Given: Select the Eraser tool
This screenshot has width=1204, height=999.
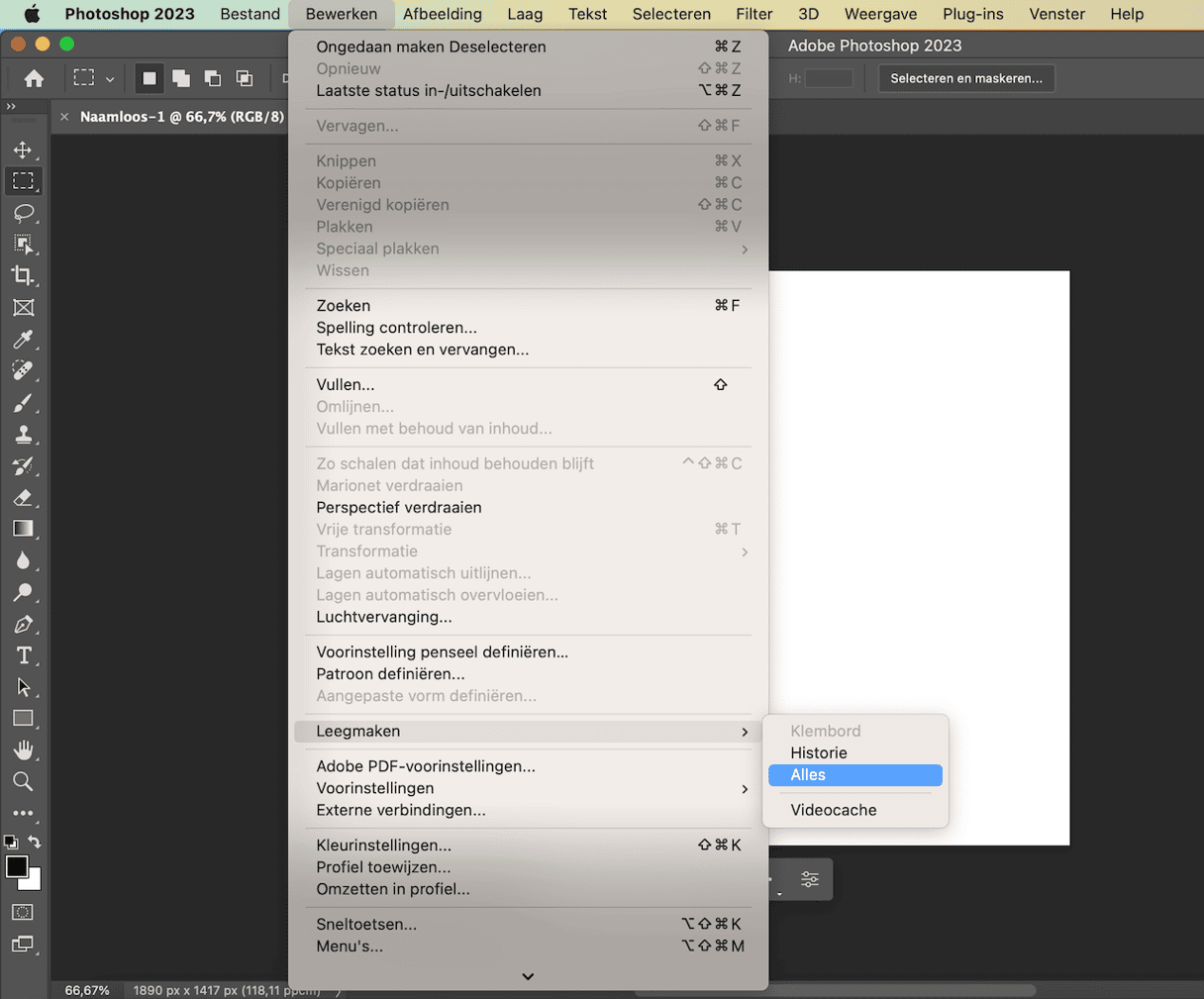Looking at the screenshot, I should pyautogui.click(x=23, y=498).
